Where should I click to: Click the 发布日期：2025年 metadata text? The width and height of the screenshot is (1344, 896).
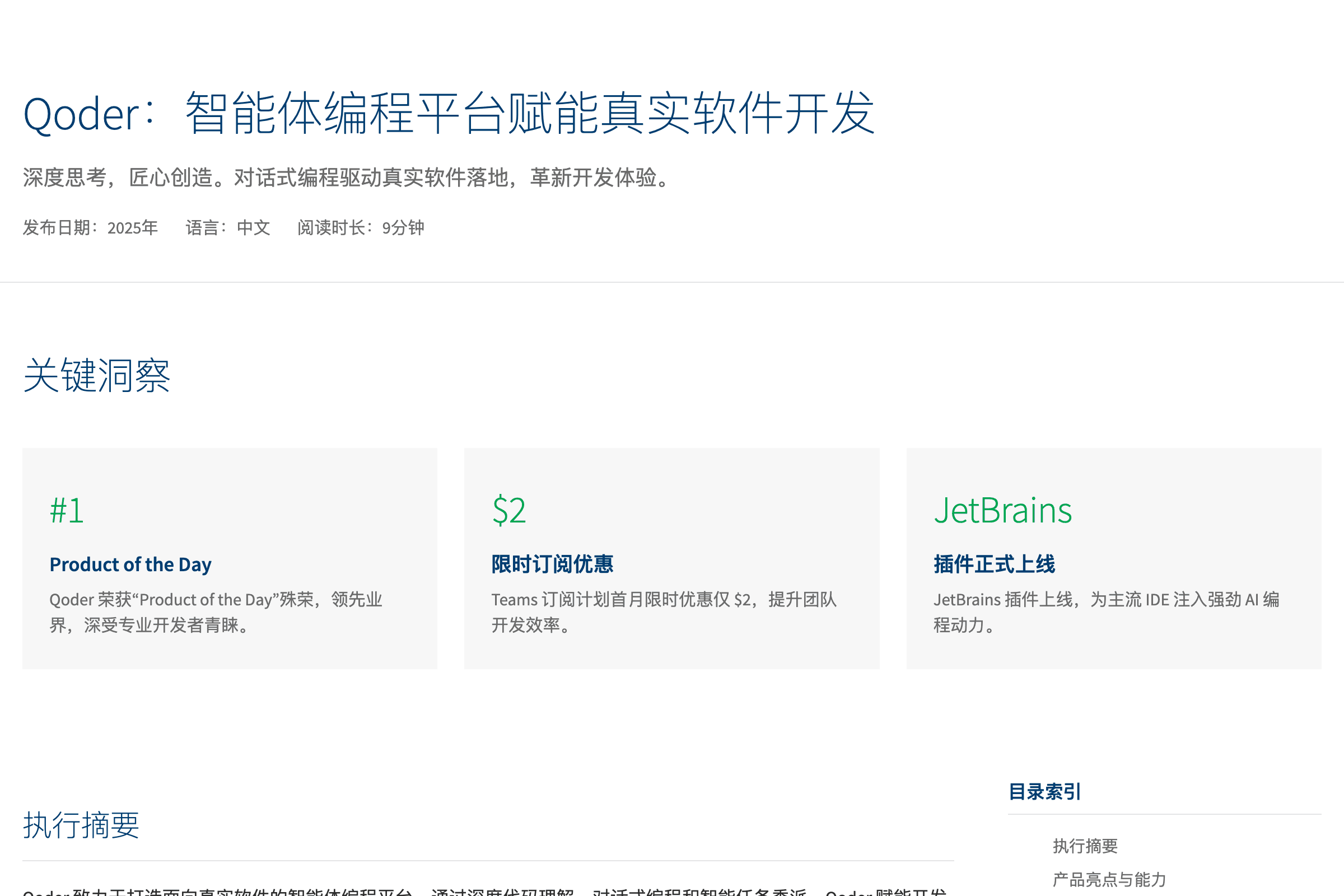coord(90,227)
